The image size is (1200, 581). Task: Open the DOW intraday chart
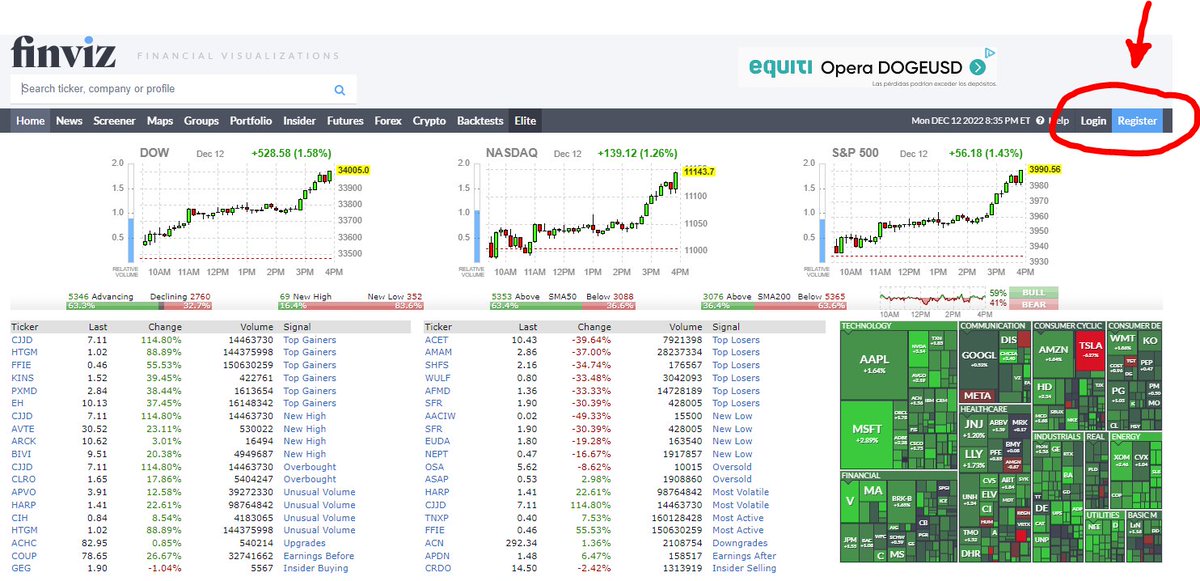240,213
